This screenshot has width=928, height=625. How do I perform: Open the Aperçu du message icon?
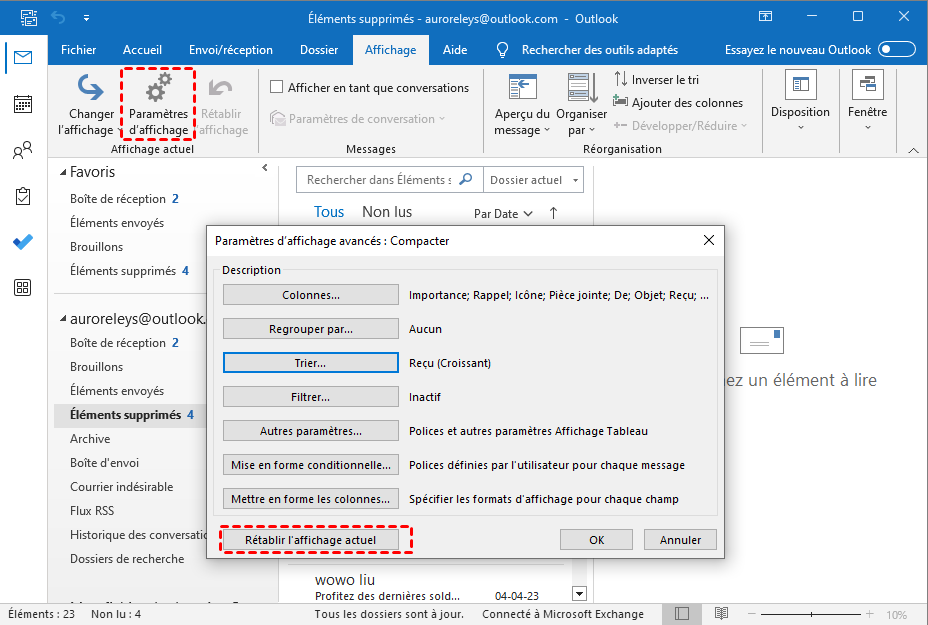tap(523, 90)
